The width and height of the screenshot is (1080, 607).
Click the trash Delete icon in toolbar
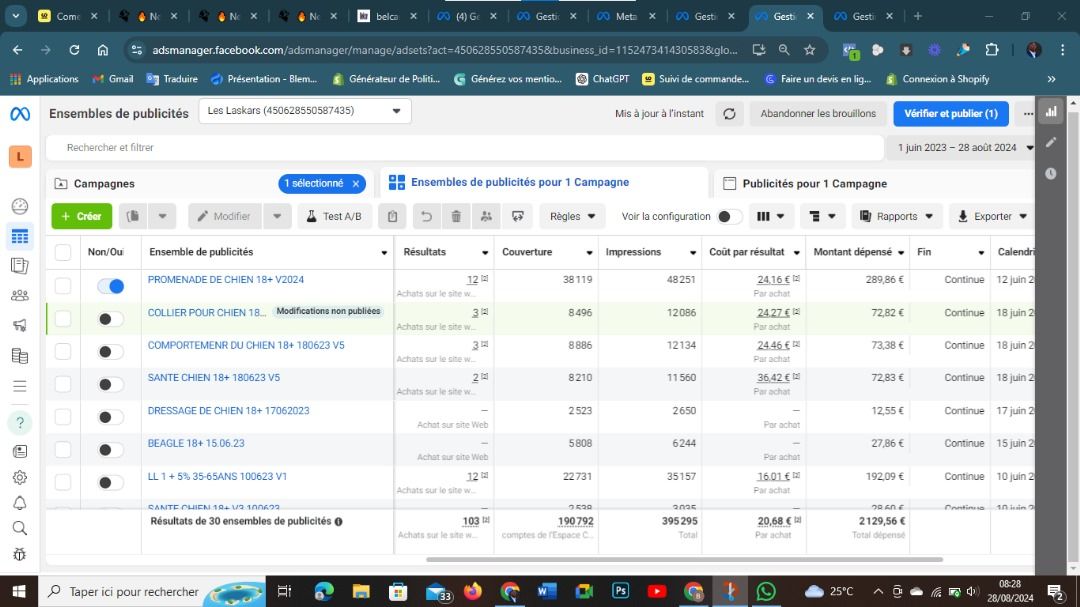[456, 216]
